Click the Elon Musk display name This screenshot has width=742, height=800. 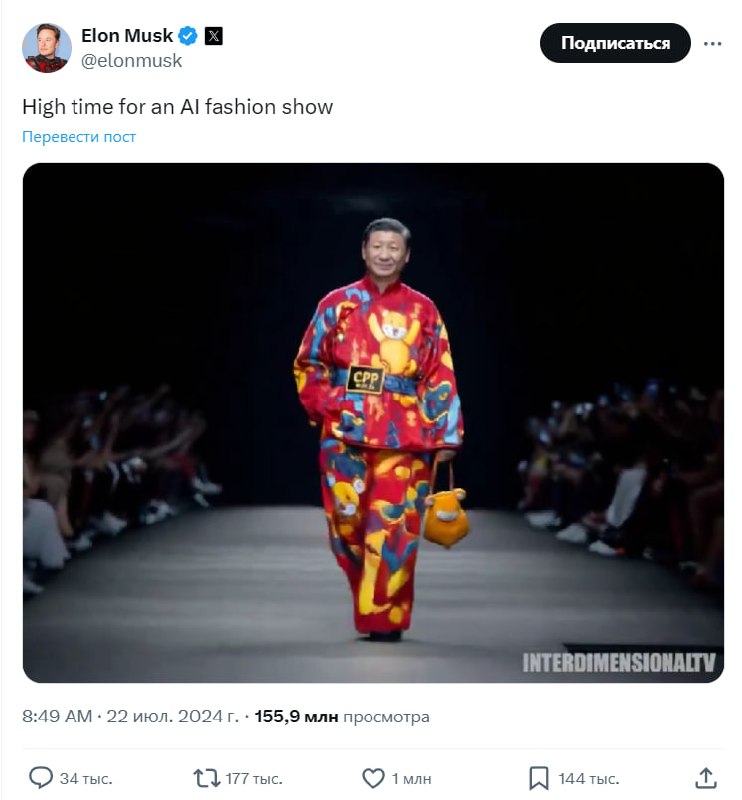126,36
